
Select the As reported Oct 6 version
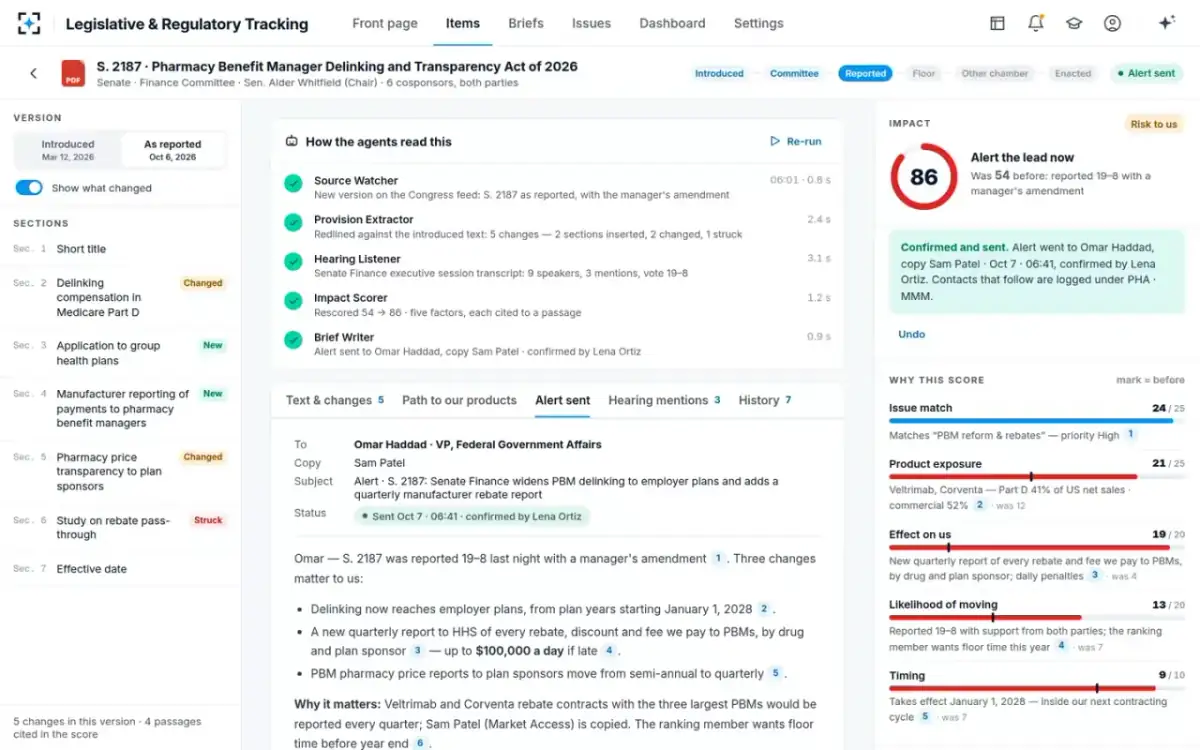click(173, 150)
